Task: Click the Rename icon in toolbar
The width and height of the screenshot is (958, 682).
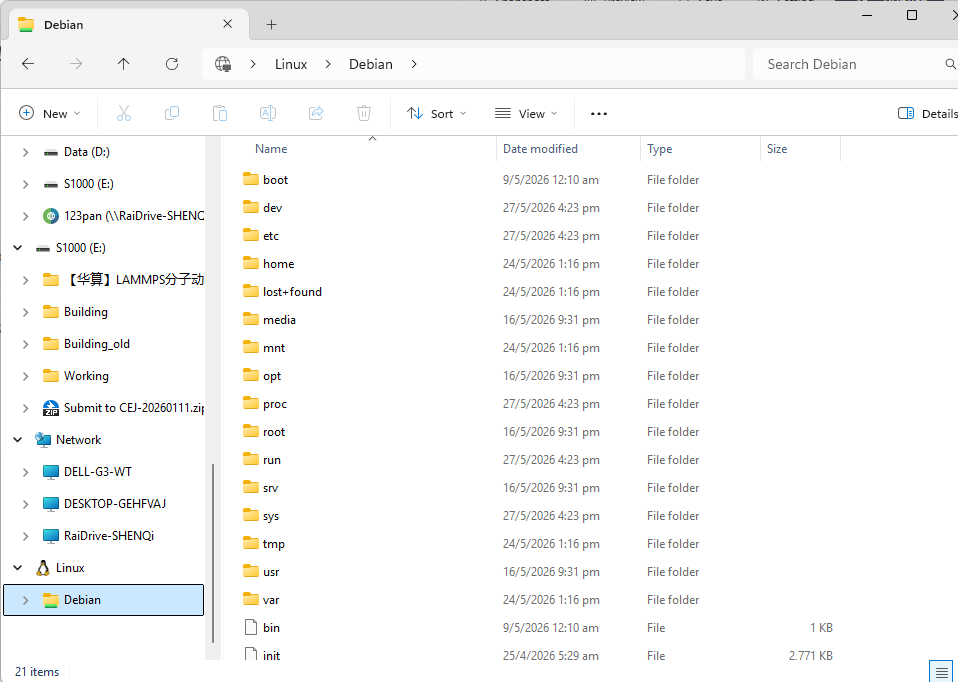Action: (268, 113)
